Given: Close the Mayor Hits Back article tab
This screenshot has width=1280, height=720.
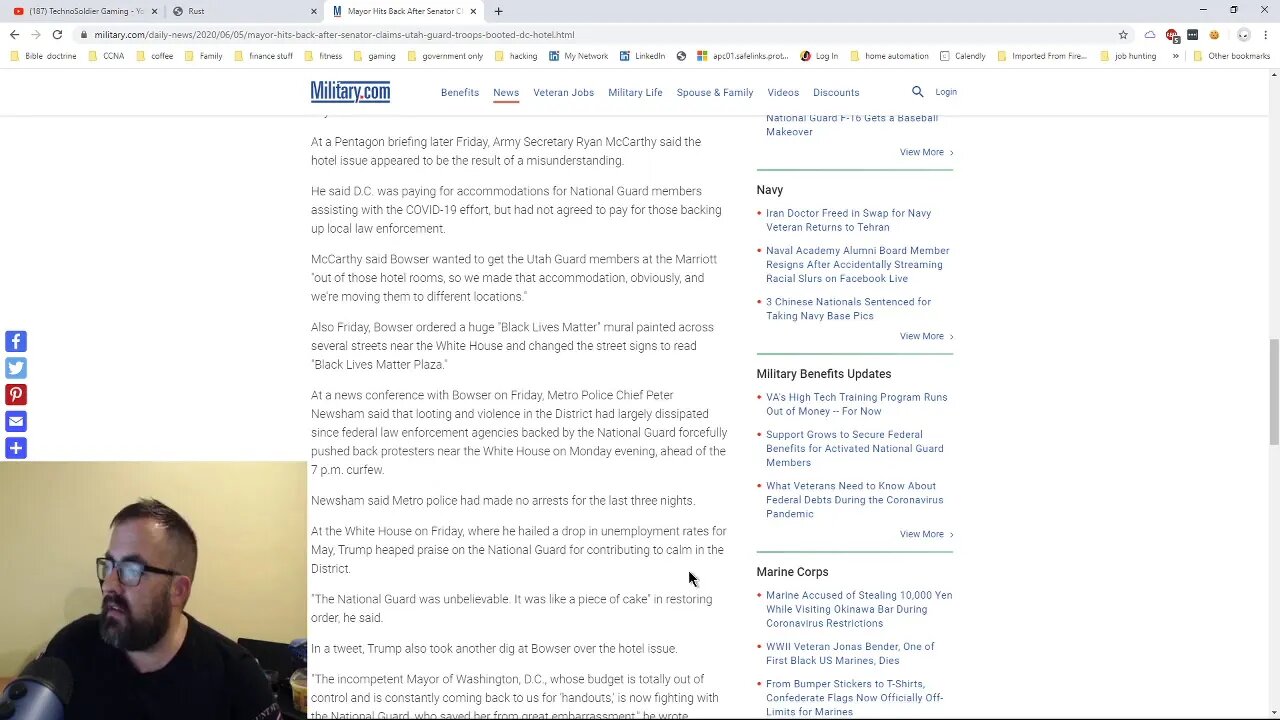Looking at the screenshot, I should point(473,11).
